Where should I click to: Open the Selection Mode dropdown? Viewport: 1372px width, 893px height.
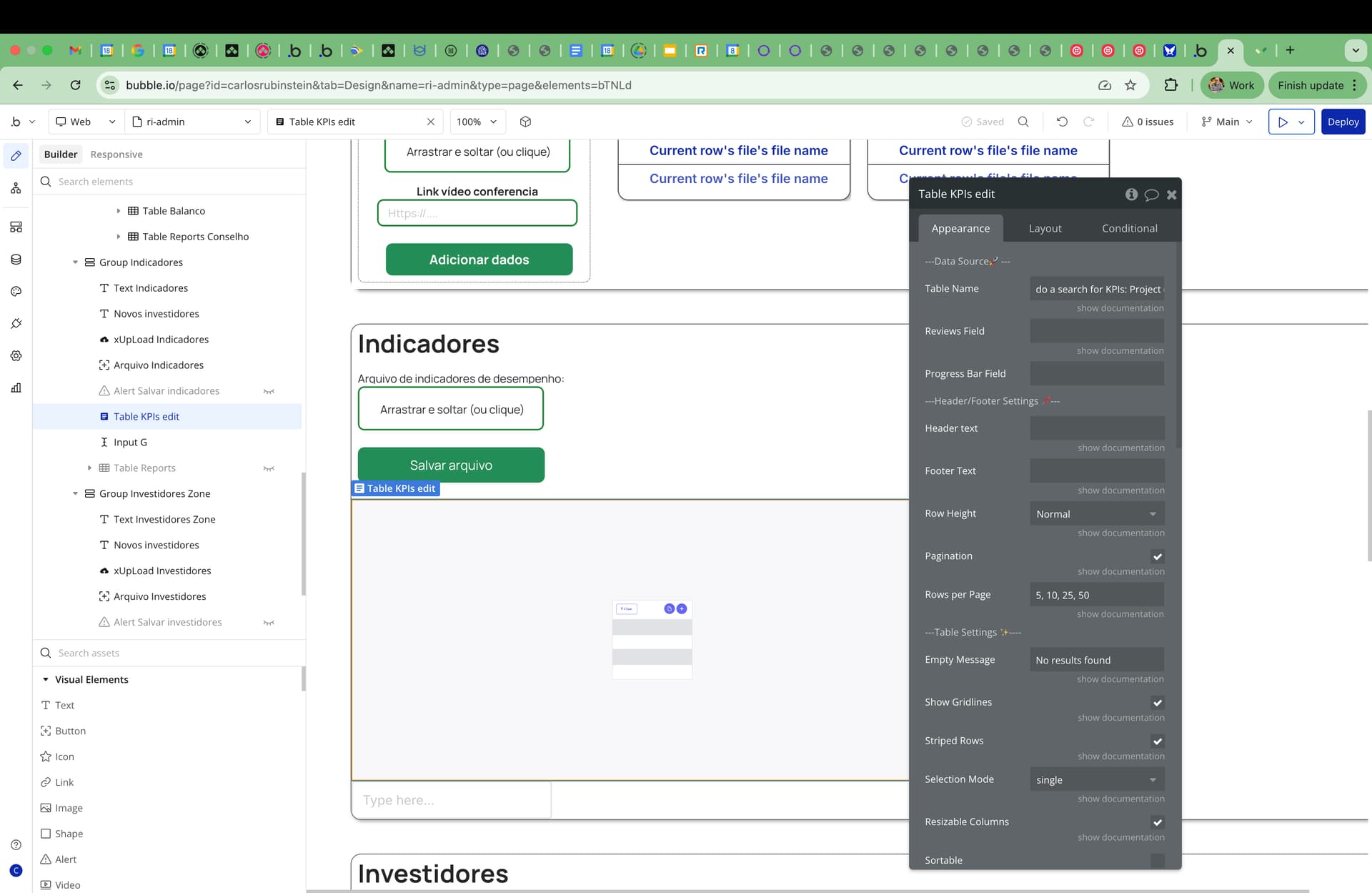1096,780
